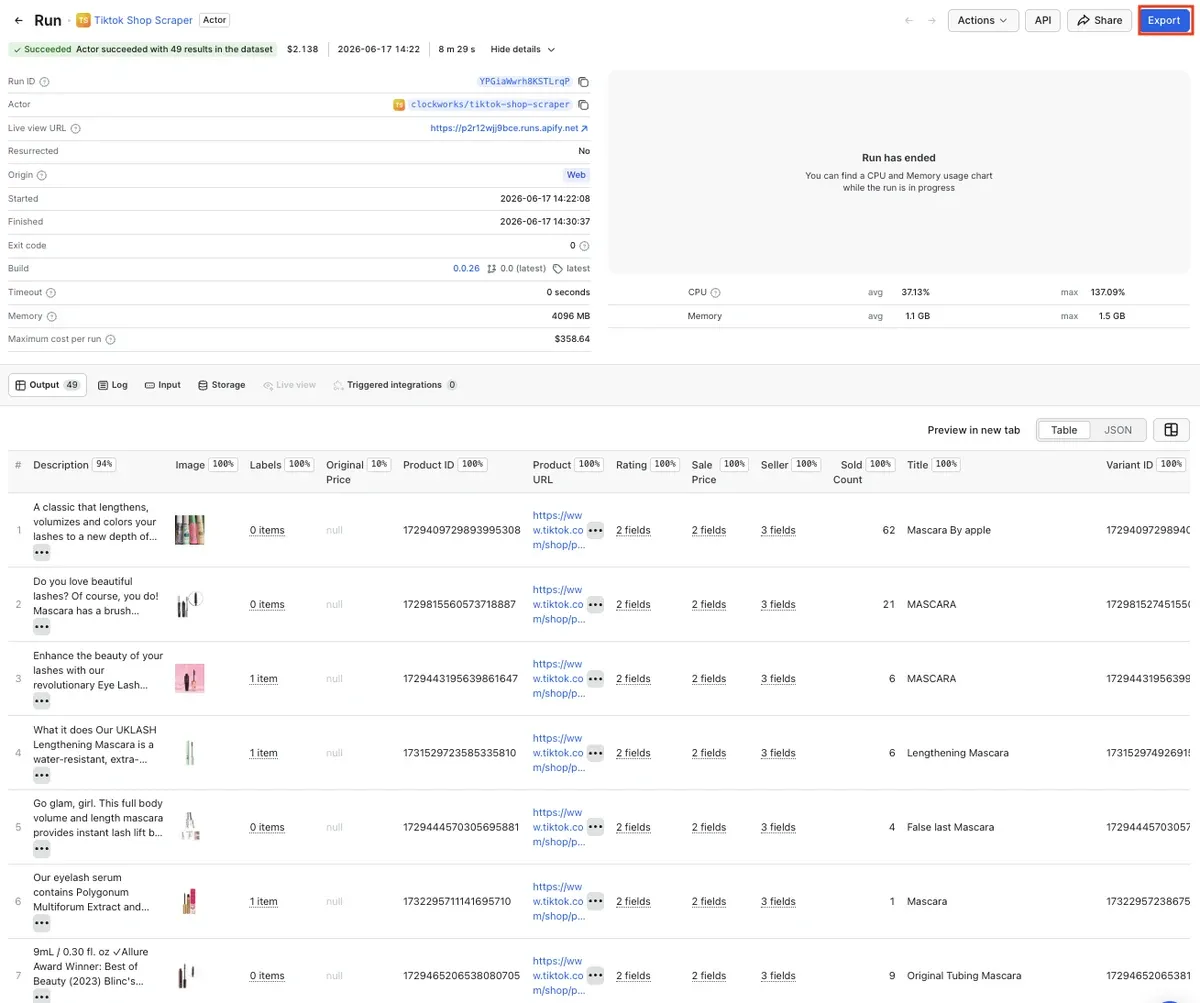The image size is (1200, 1003).
Task: Copy the clockworks/tiktok-shop-scraper actor name
Action: [x=584, y=104]
